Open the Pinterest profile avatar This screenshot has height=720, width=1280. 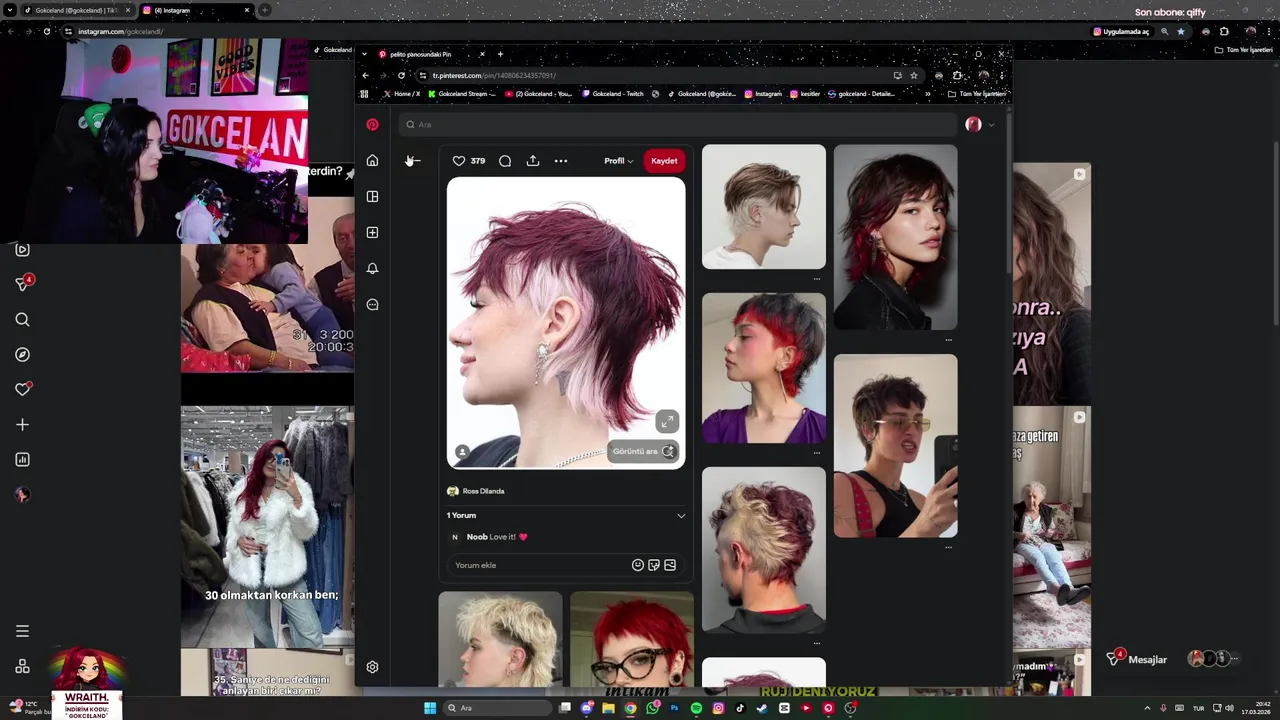[x=973, y=125]
